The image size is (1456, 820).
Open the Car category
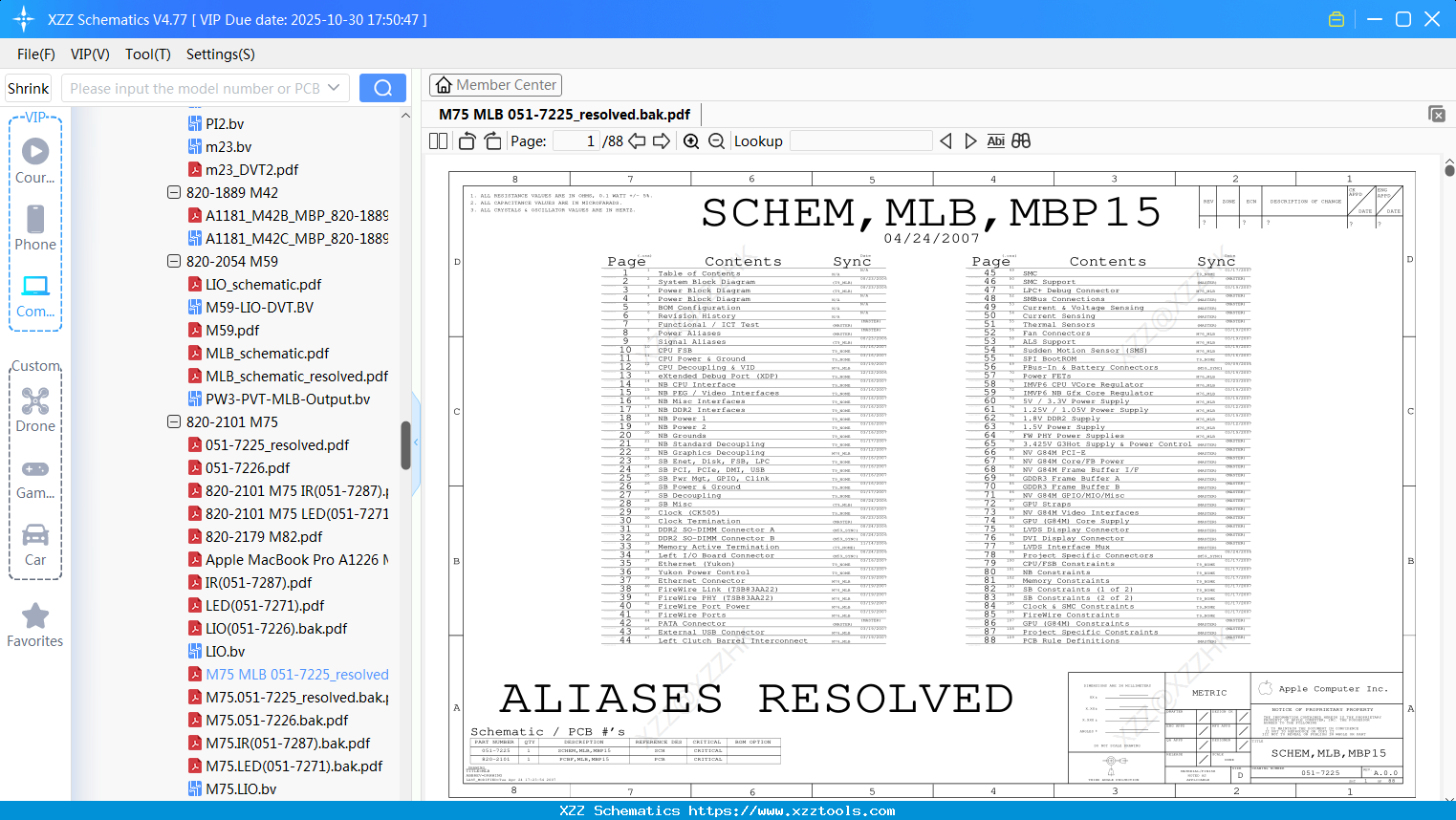(35, 544)
